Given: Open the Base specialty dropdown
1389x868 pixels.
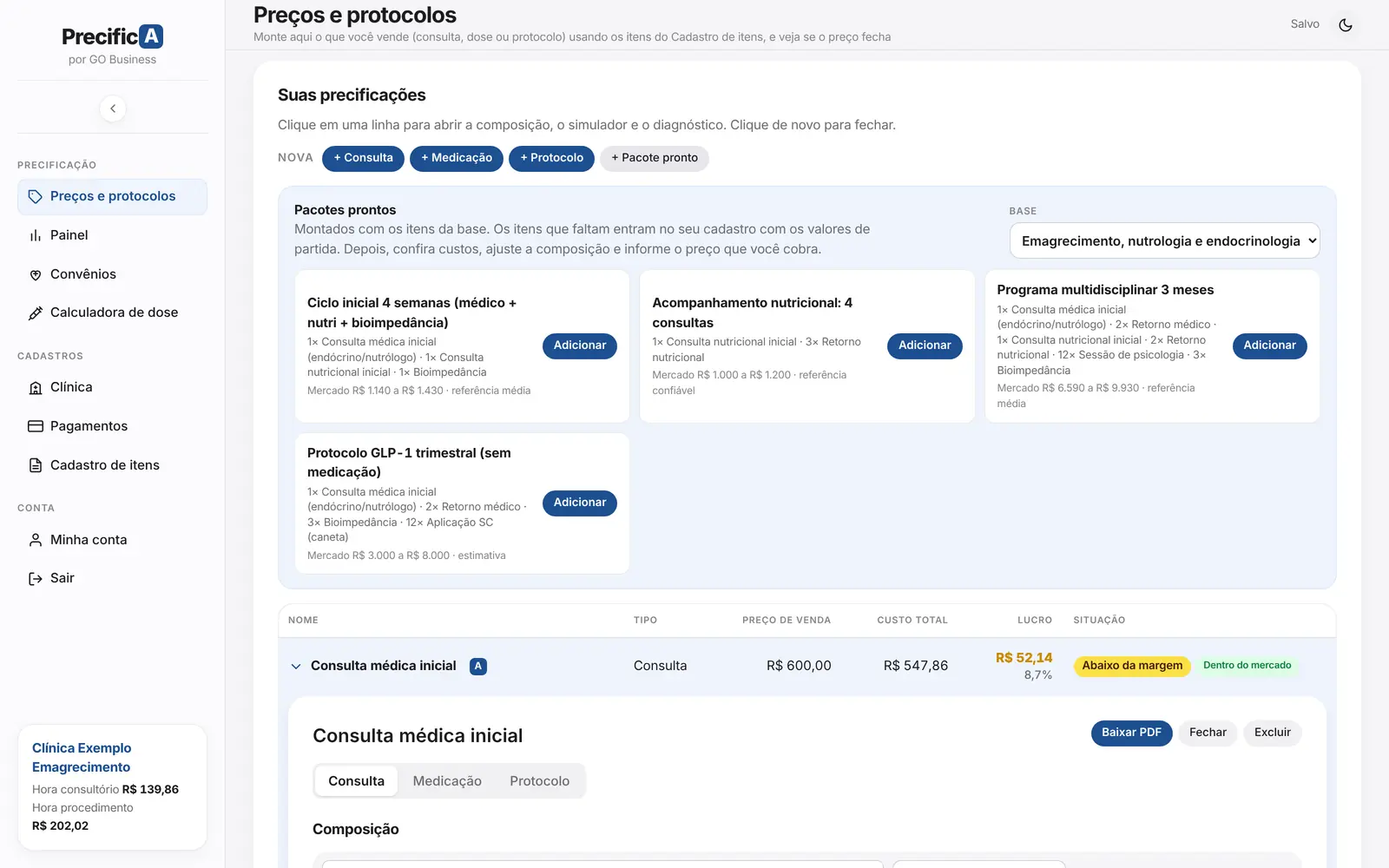Looking at the screenshot, I should 1164,240.
